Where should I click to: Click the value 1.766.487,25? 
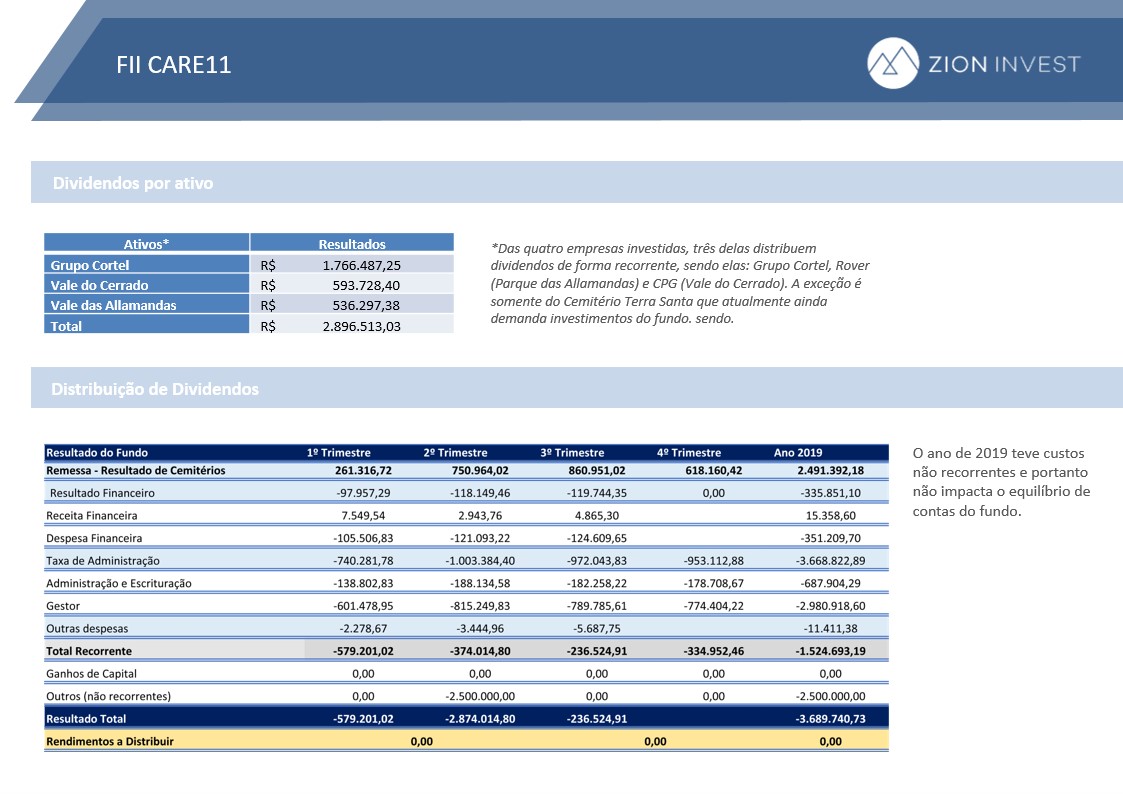(362, 265)
